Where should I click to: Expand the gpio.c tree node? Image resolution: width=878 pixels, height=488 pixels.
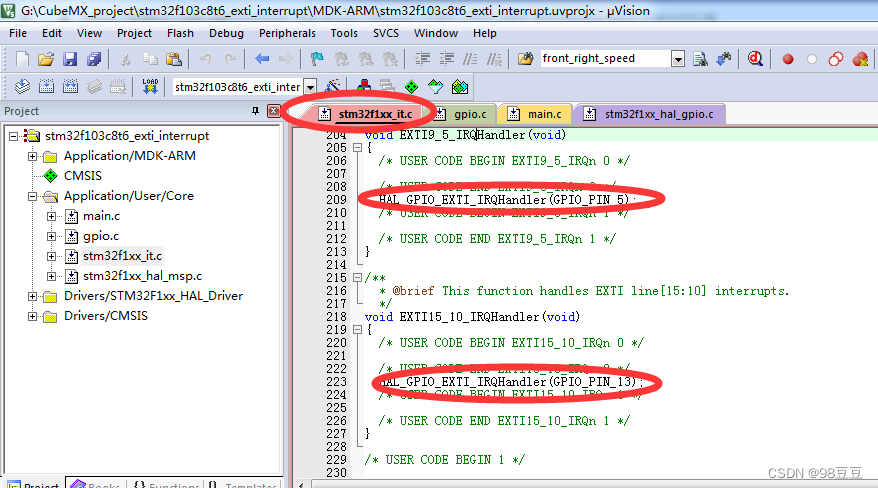click(52, 236)
